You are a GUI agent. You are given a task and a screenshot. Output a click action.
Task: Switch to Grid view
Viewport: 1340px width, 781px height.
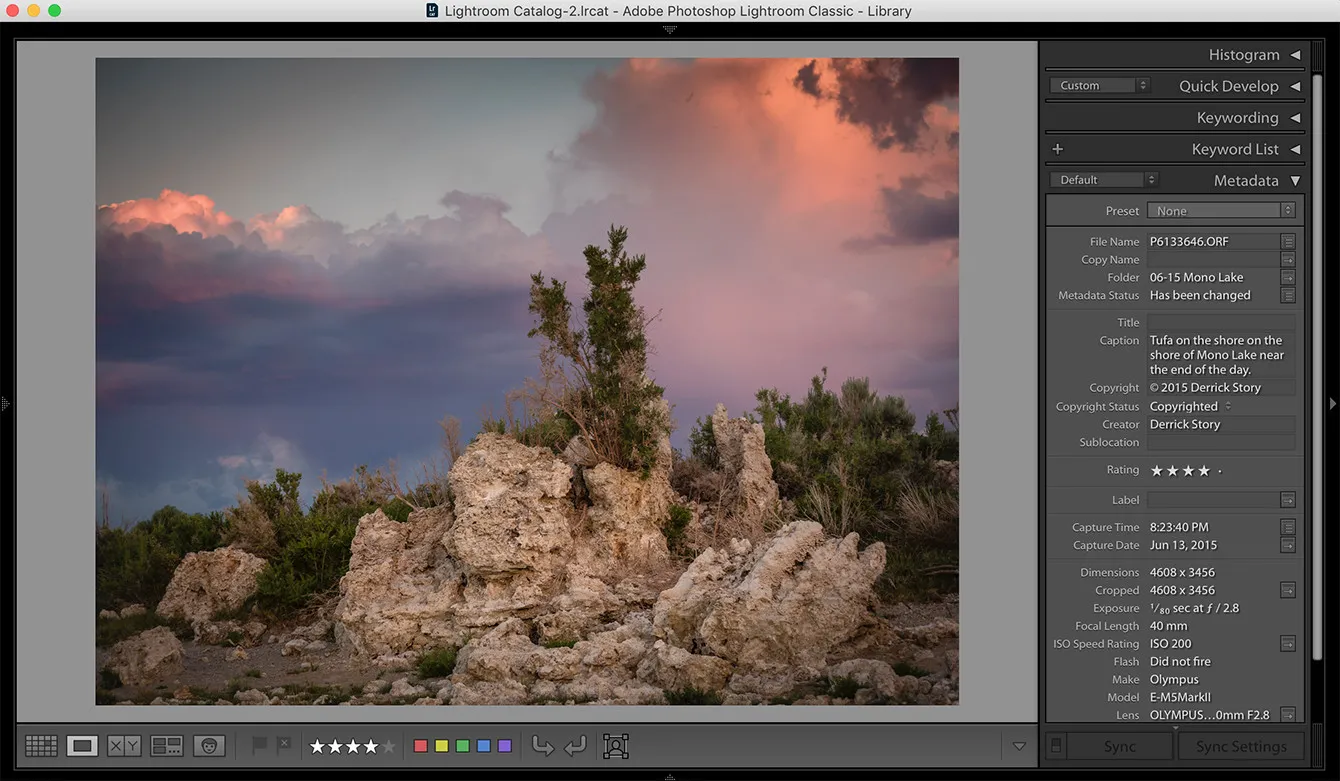point(41,746)
